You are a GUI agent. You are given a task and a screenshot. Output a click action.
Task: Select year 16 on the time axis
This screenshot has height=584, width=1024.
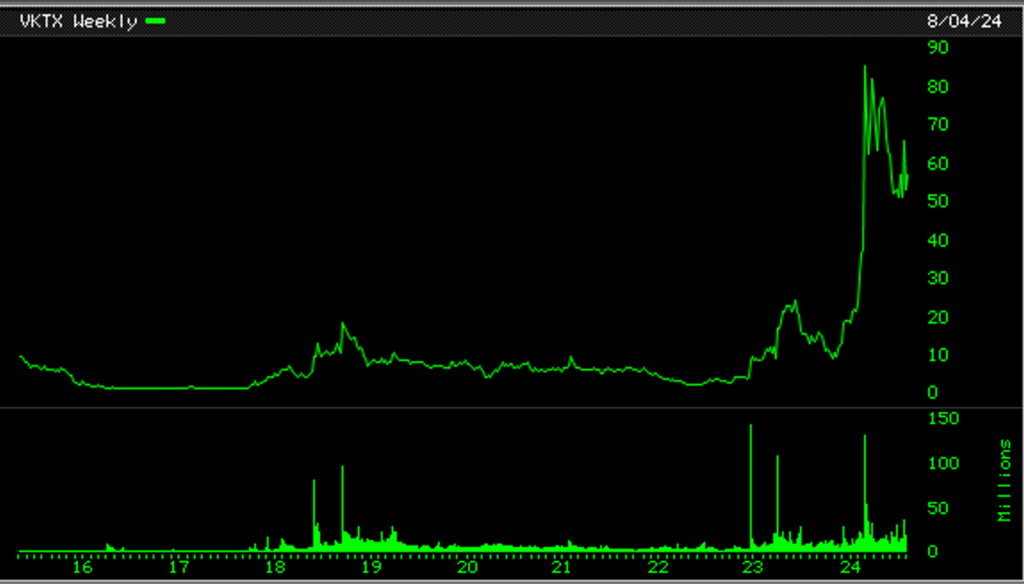pyautogui.click(x=83, y=568)
